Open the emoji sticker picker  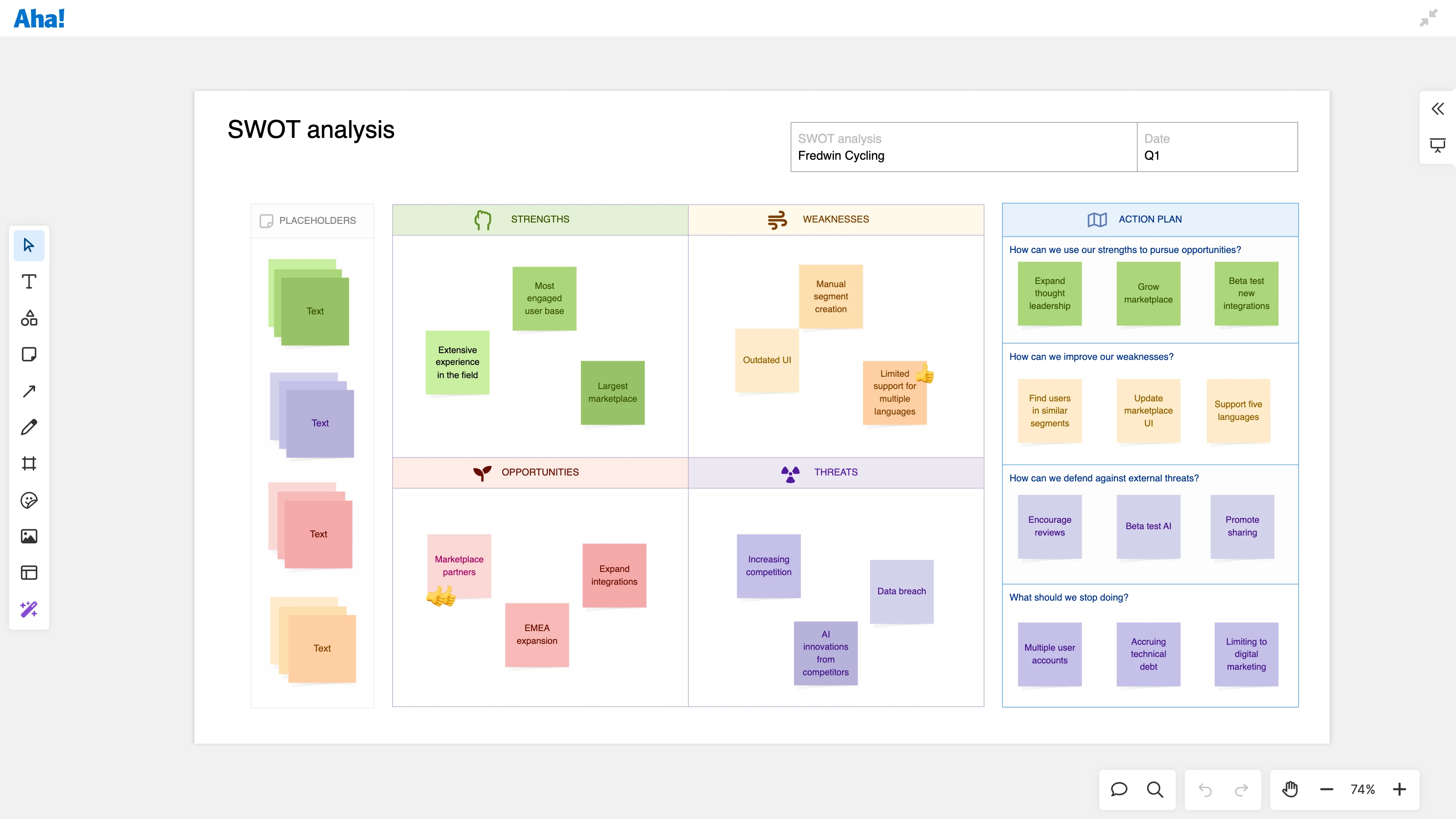pyautogui.click(x=29, y=500)
